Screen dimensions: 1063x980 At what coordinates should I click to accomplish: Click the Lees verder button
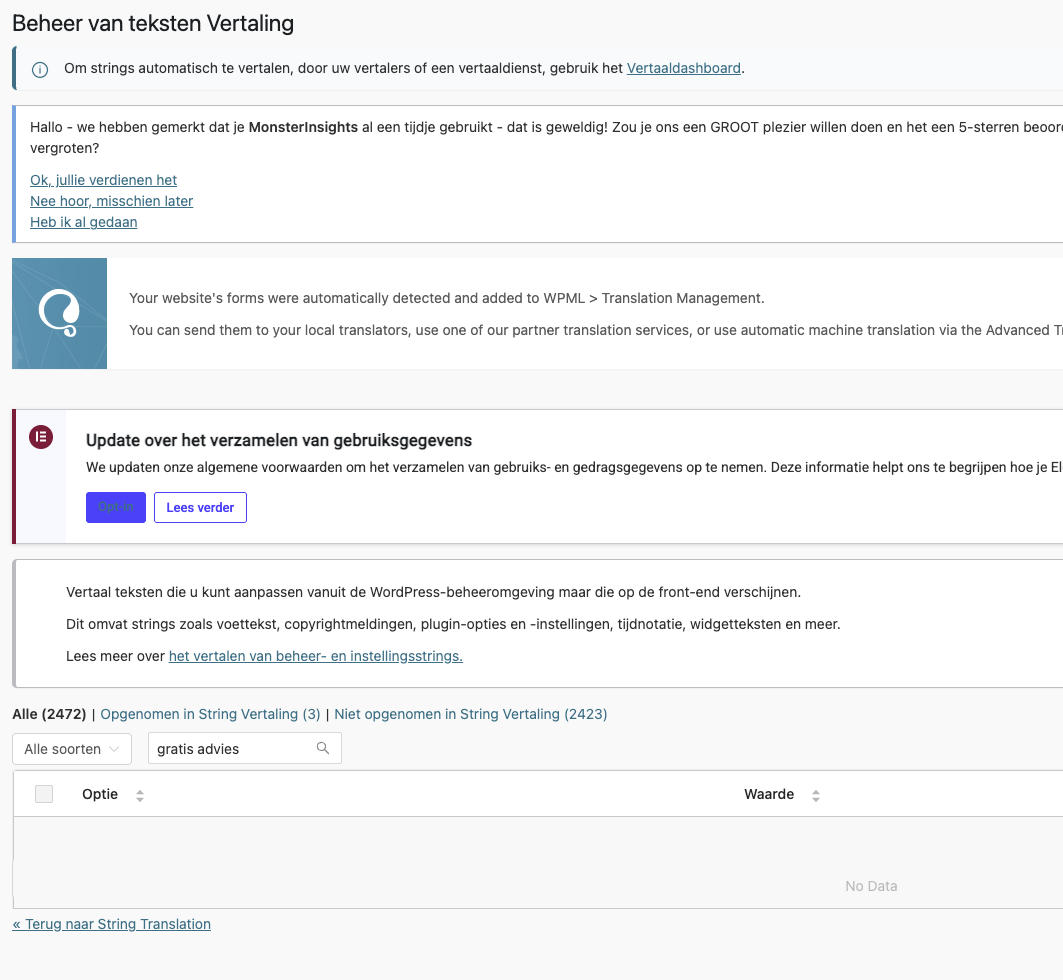pyautogui.click(x=200, y=507)
